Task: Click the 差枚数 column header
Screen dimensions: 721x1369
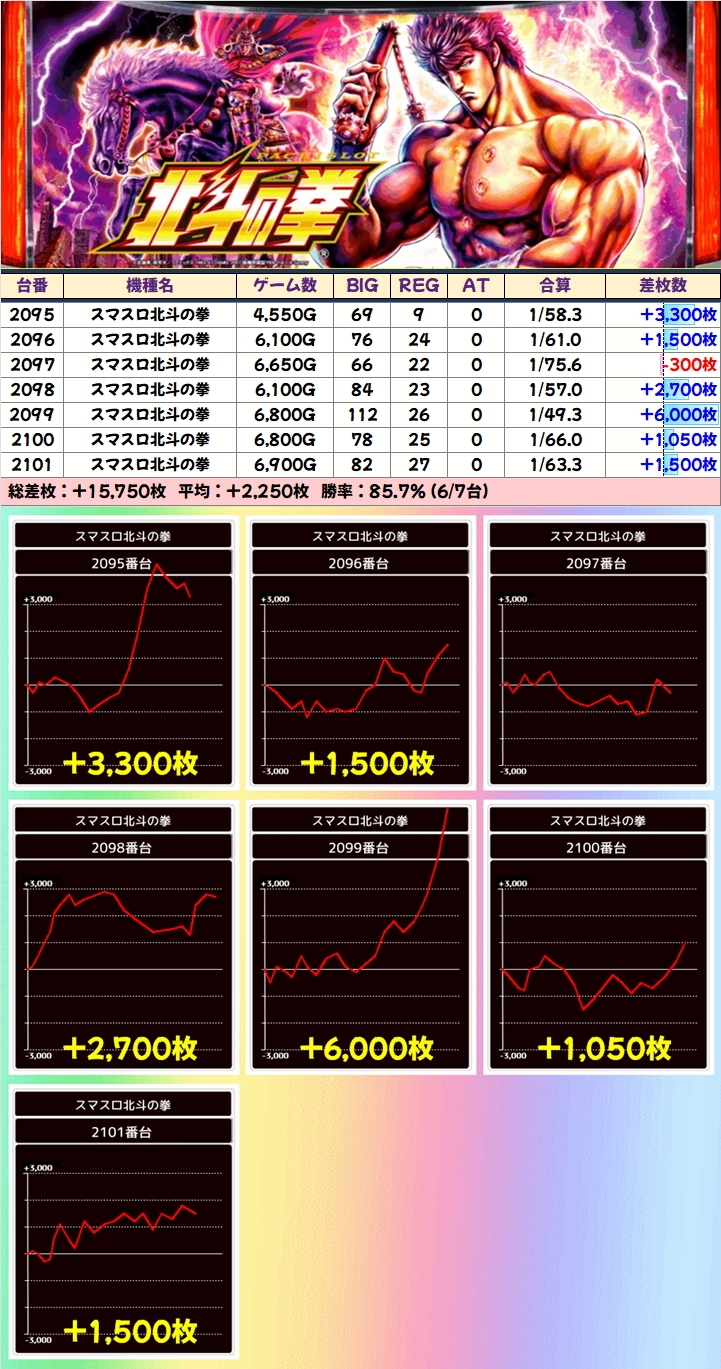Action: coord(662,285)
